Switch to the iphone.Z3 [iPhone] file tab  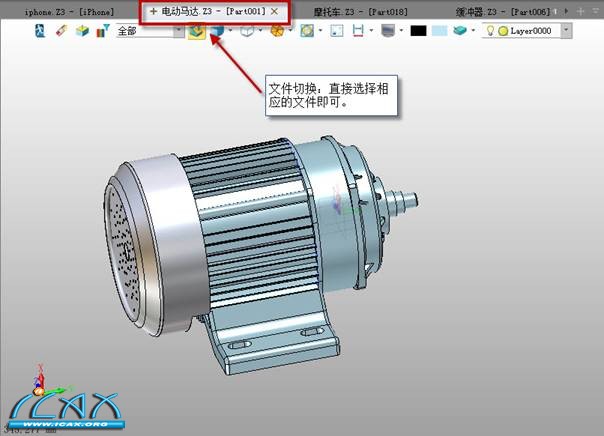click(69, 12)
